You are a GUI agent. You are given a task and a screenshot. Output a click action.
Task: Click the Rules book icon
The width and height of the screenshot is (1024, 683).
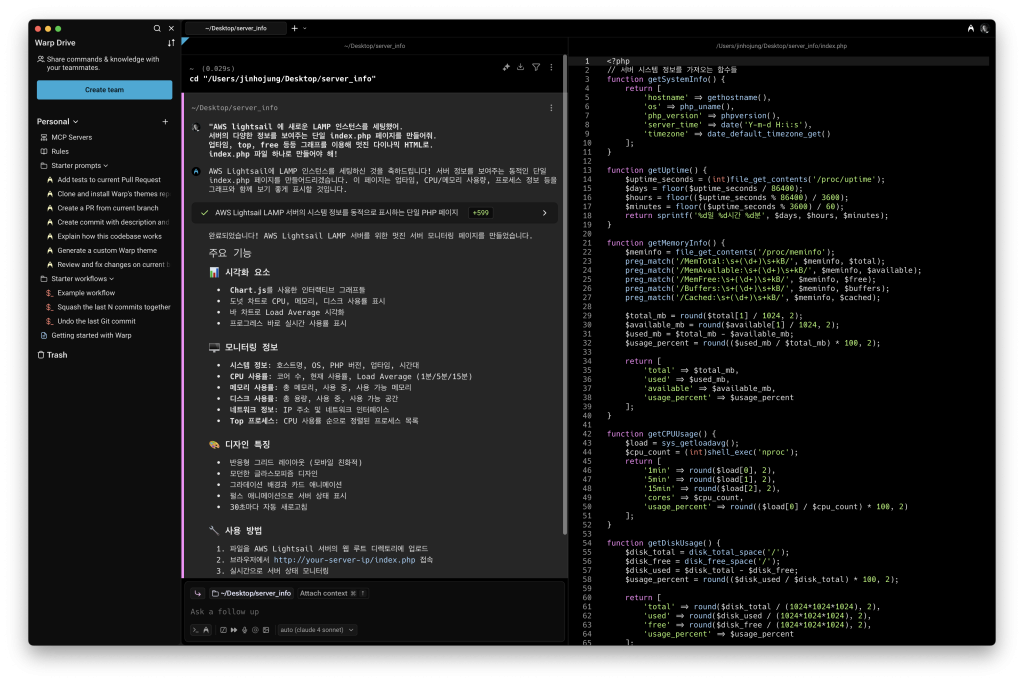coord(44,151)
